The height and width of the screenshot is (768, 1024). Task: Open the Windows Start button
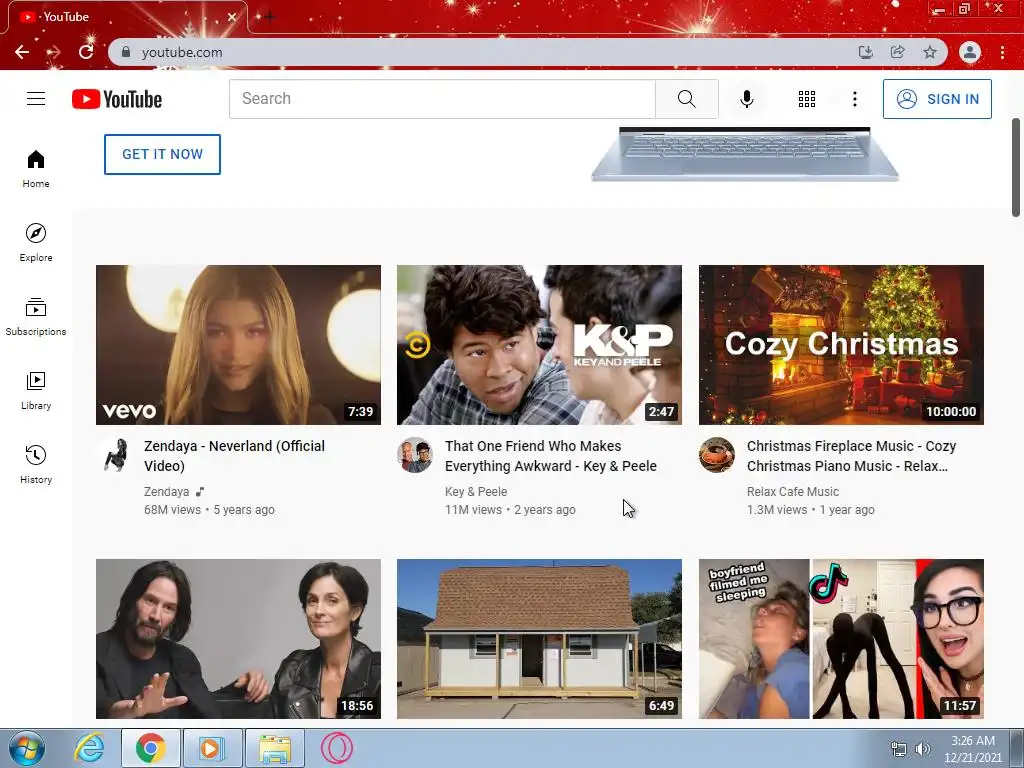[27, 748]
